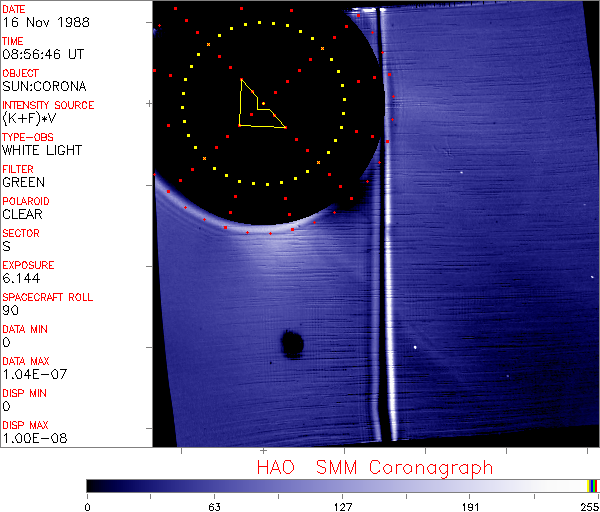This screenshot has width=600, height=512.
Task: Click the bright white star point right of the vertical streak
Action: pos(414,347)
